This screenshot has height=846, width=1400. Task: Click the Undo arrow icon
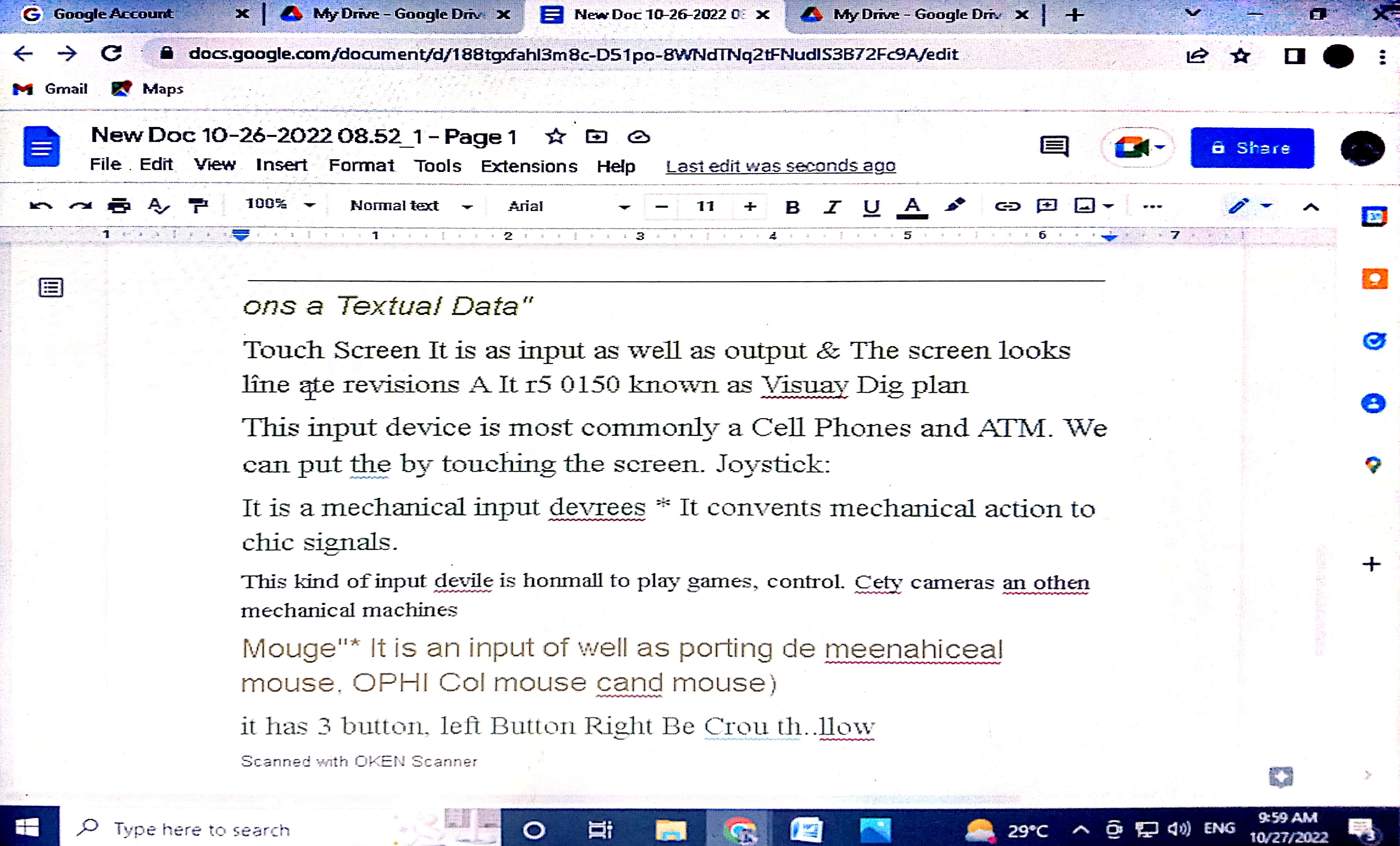40,206
